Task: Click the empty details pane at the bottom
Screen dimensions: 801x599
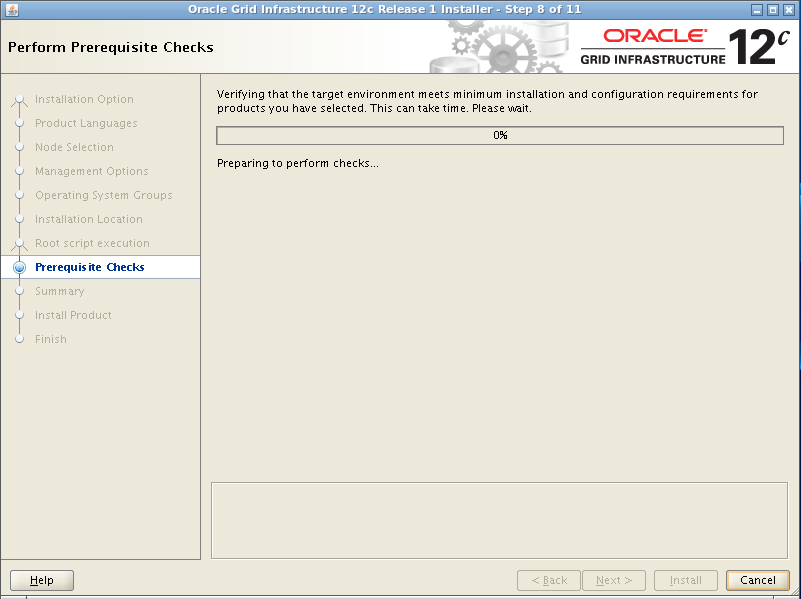Action: click(500, 518)
